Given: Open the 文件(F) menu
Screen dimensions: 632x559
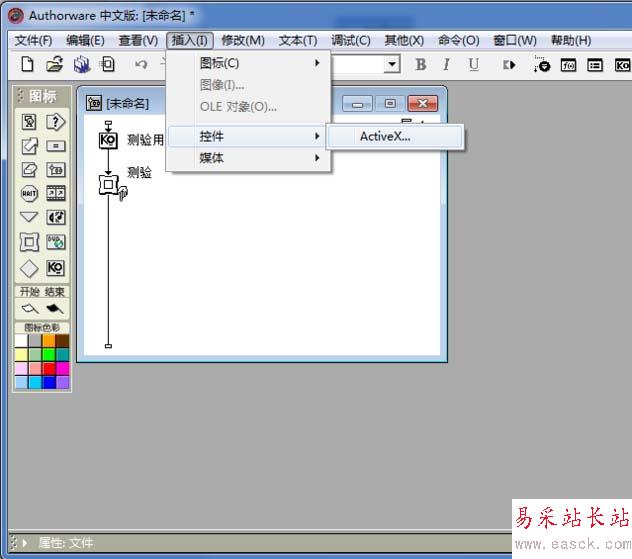Looking at the screenshot, I should click(33, 41).
